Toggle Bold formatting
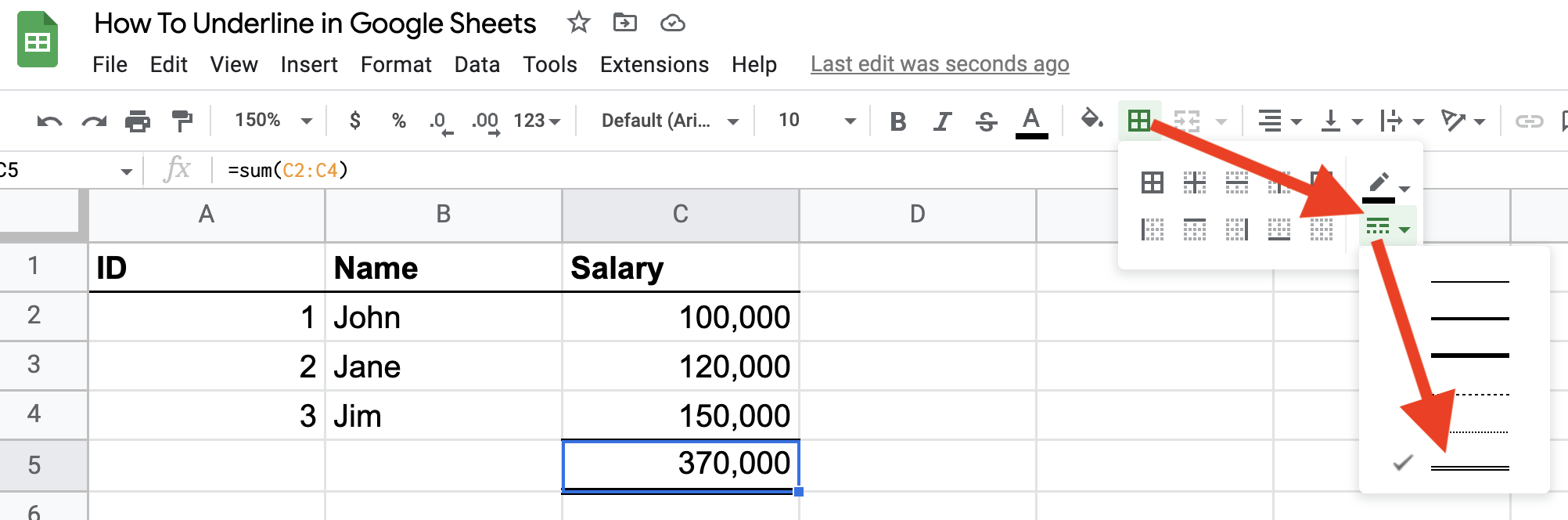 pos(898,121)
